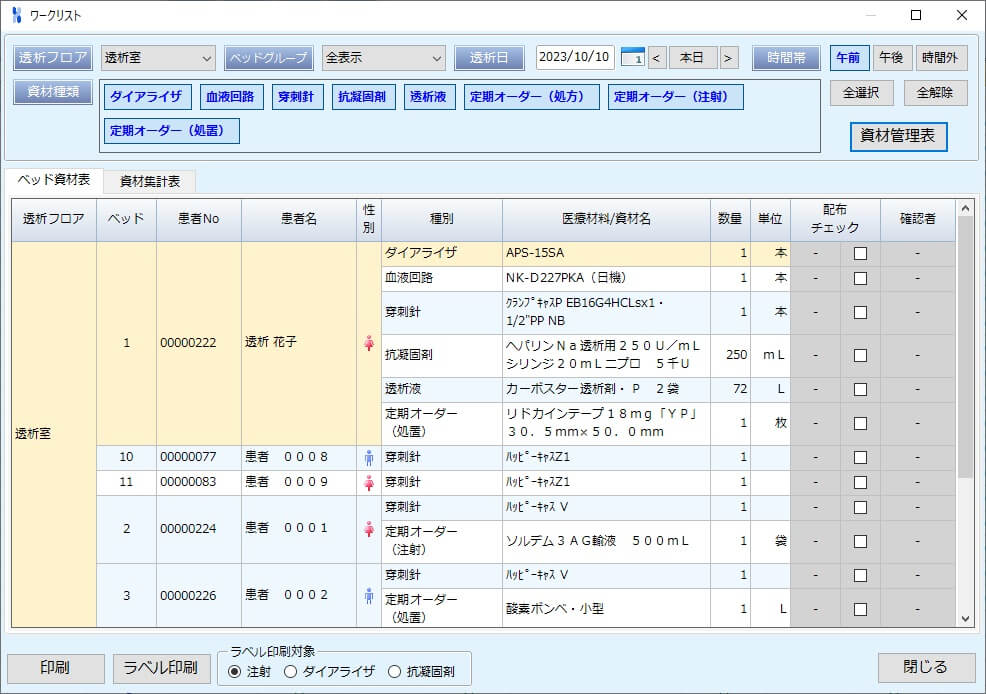Click the male icon for patient 00000077
Image resolution: width=986 pixels, height=694 pixels.
point(368,458)
